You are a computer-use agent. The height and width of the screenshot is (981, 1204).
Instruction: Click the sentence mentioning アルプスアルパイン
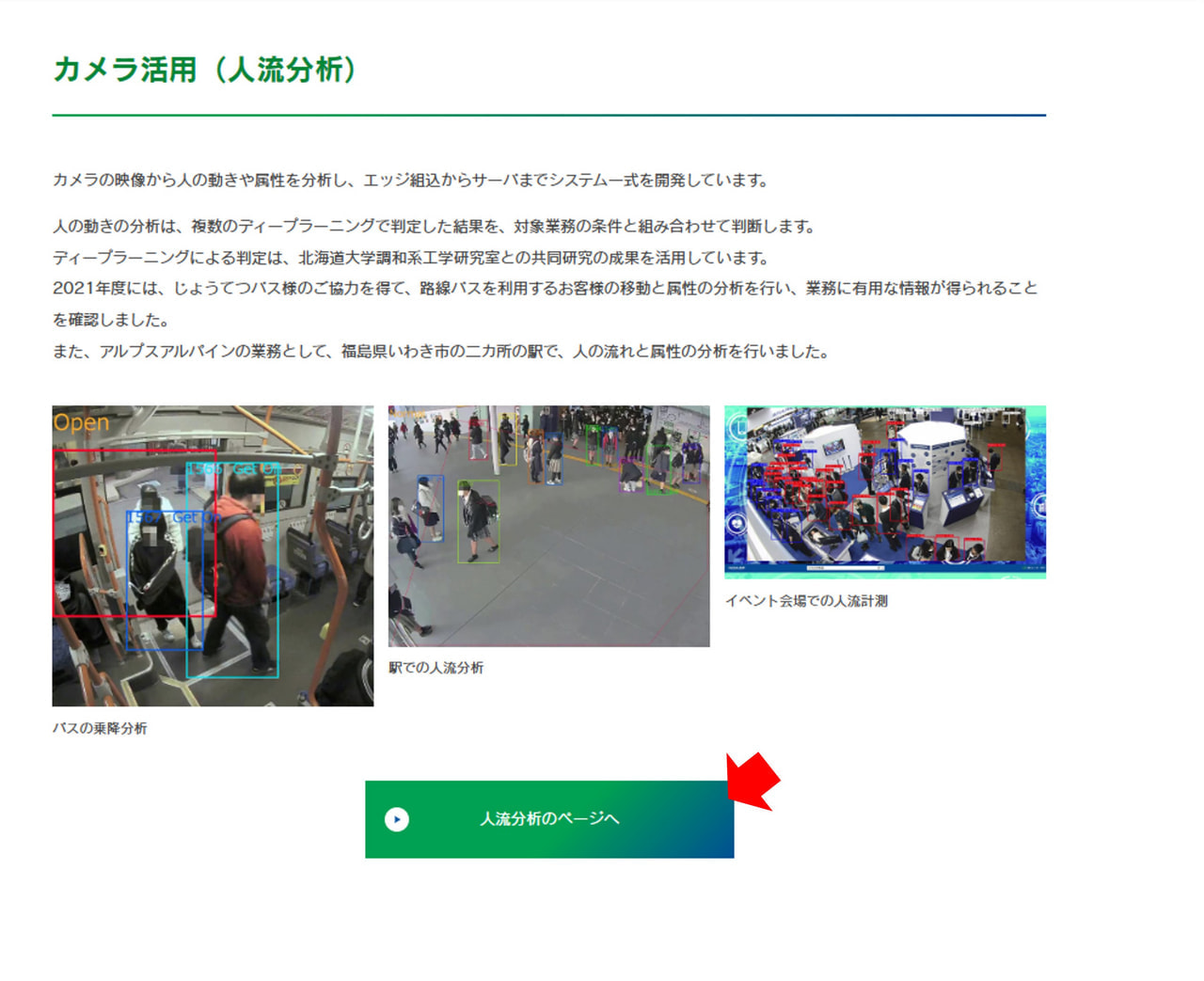[440, 352]
